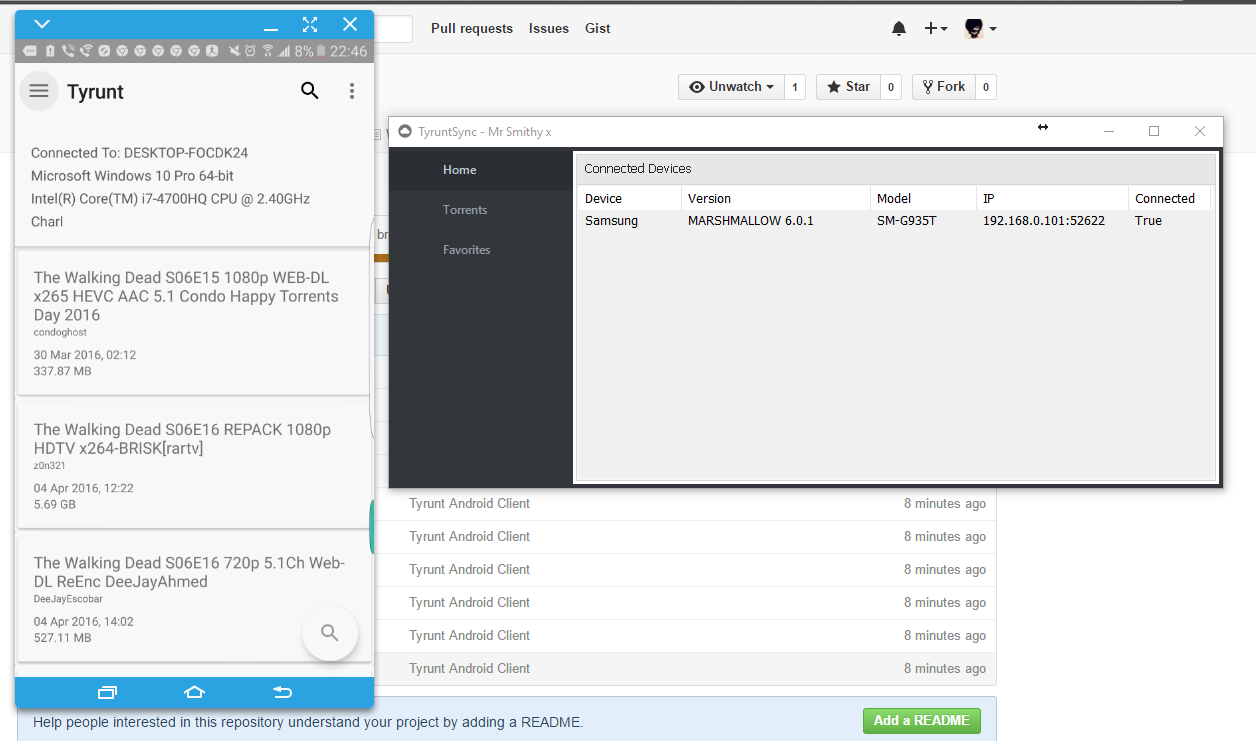Click phone status bar clock 22:46
This screenshot has height=741, width=1256.
pos(348,51)
